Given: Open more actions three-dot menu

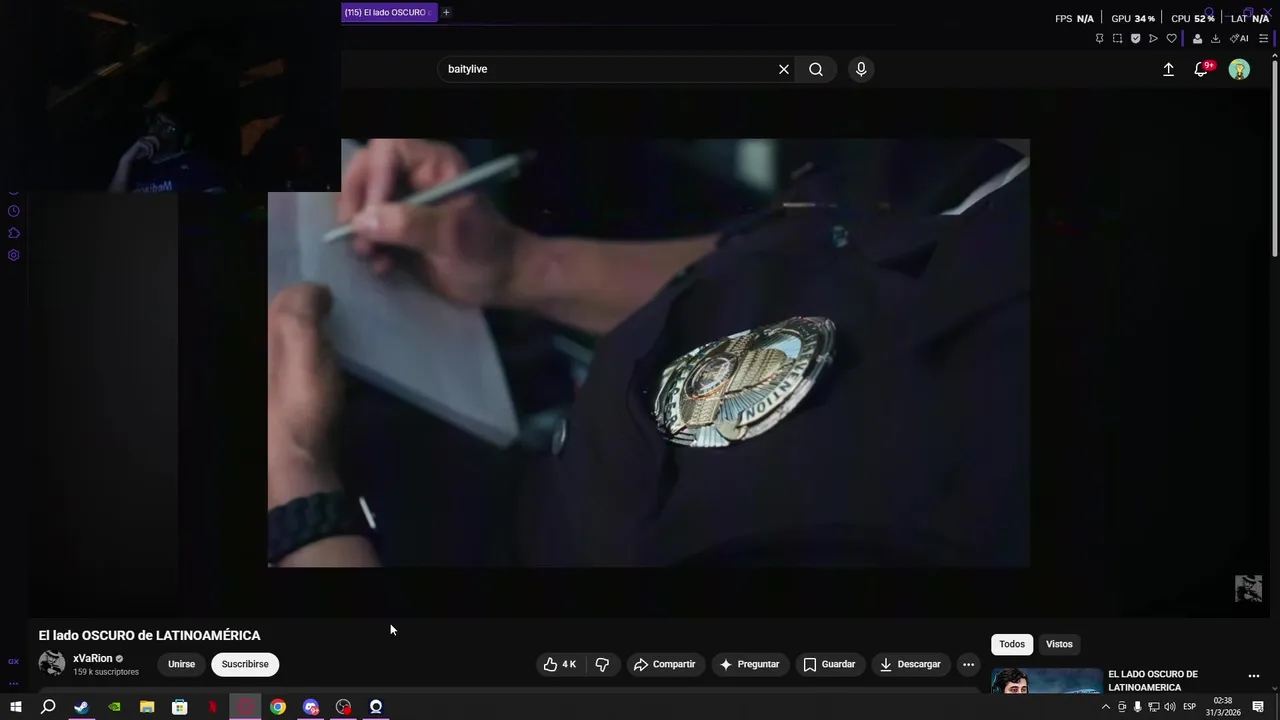Looking at the screenshot, I should pos(968,664).
